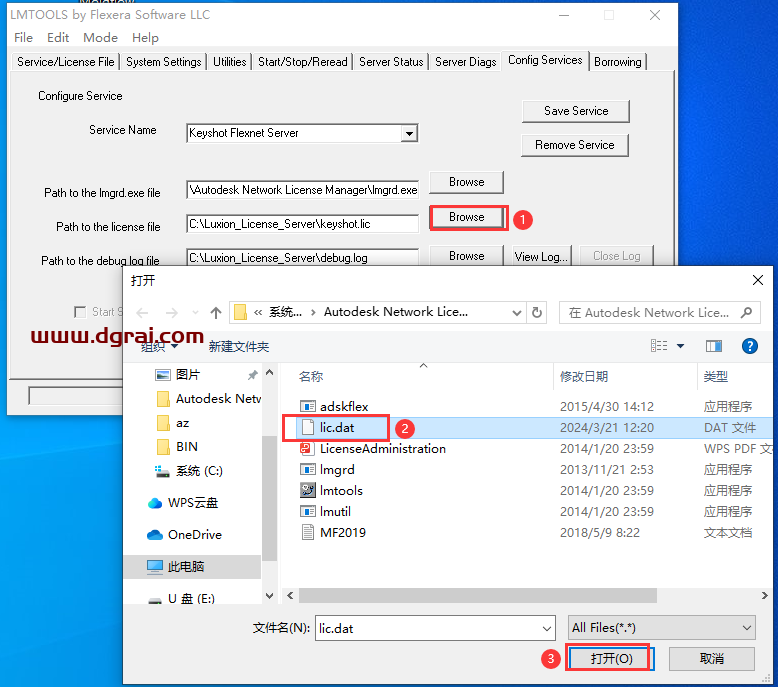The image size is (778, 687).
Task: Open the az folder in sidebar
Action: pos(173,423)
